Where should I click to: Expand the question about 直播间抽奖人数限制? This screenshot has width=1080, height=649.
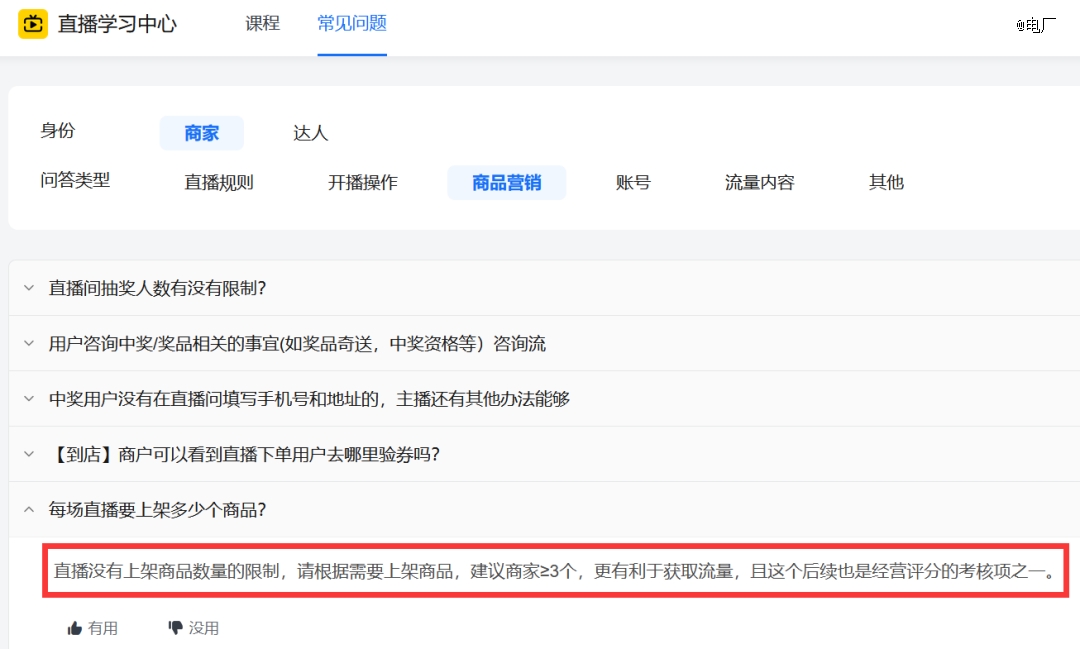(159, 288)
